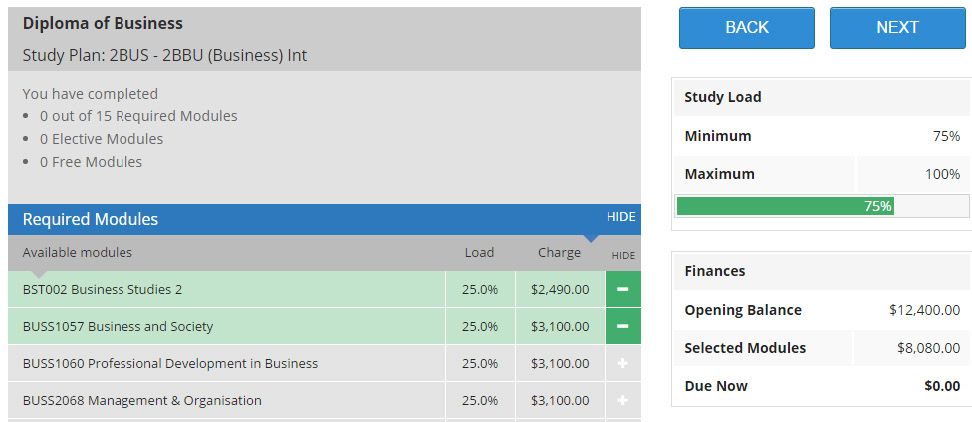This screenshot has width=972, height=422.
Task: Click the Required Modules blue header
Action: click(324, 219)
